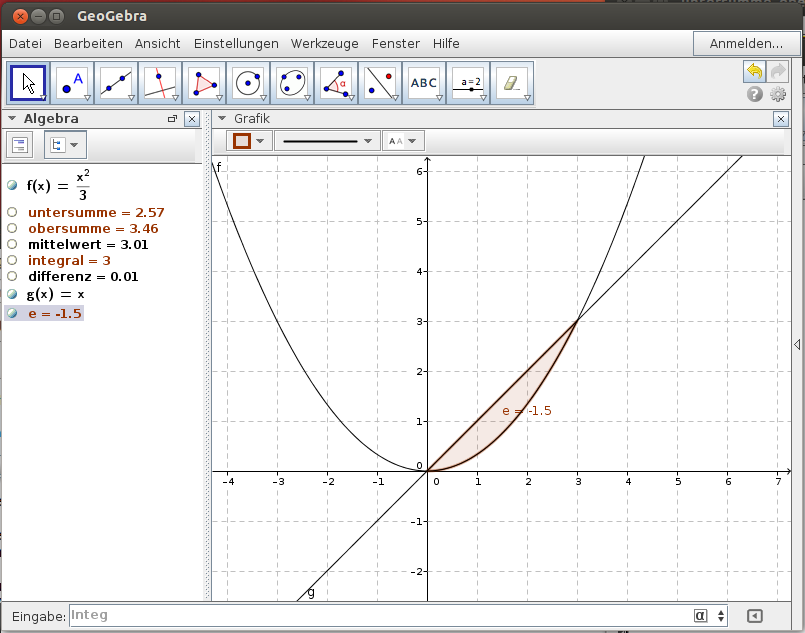Click the object color swatch

pos(242,141)
